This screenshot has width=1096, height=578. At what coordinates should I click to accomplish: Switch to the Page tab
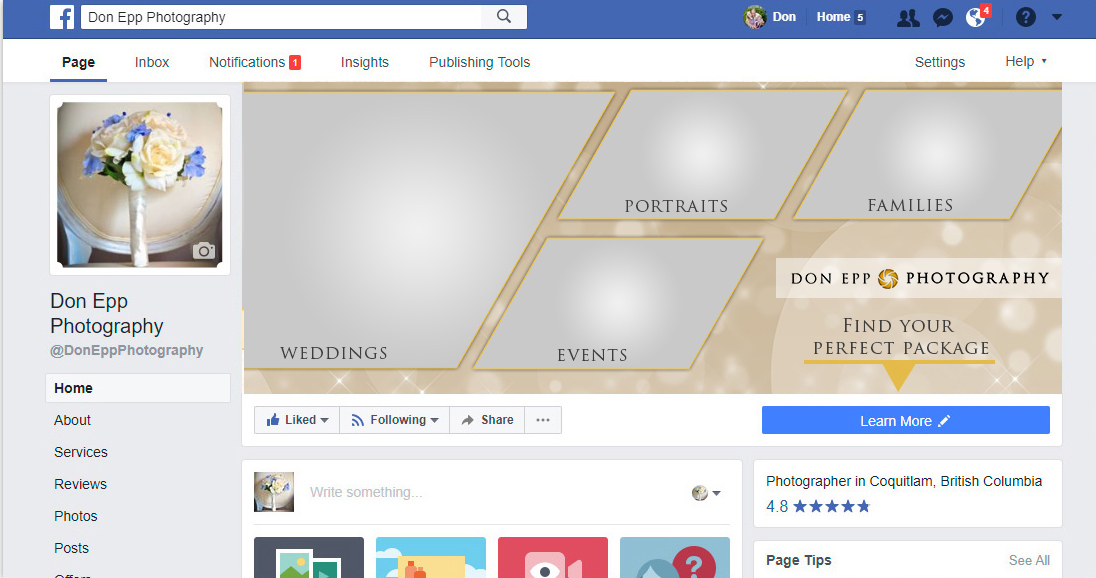(78, 62)
